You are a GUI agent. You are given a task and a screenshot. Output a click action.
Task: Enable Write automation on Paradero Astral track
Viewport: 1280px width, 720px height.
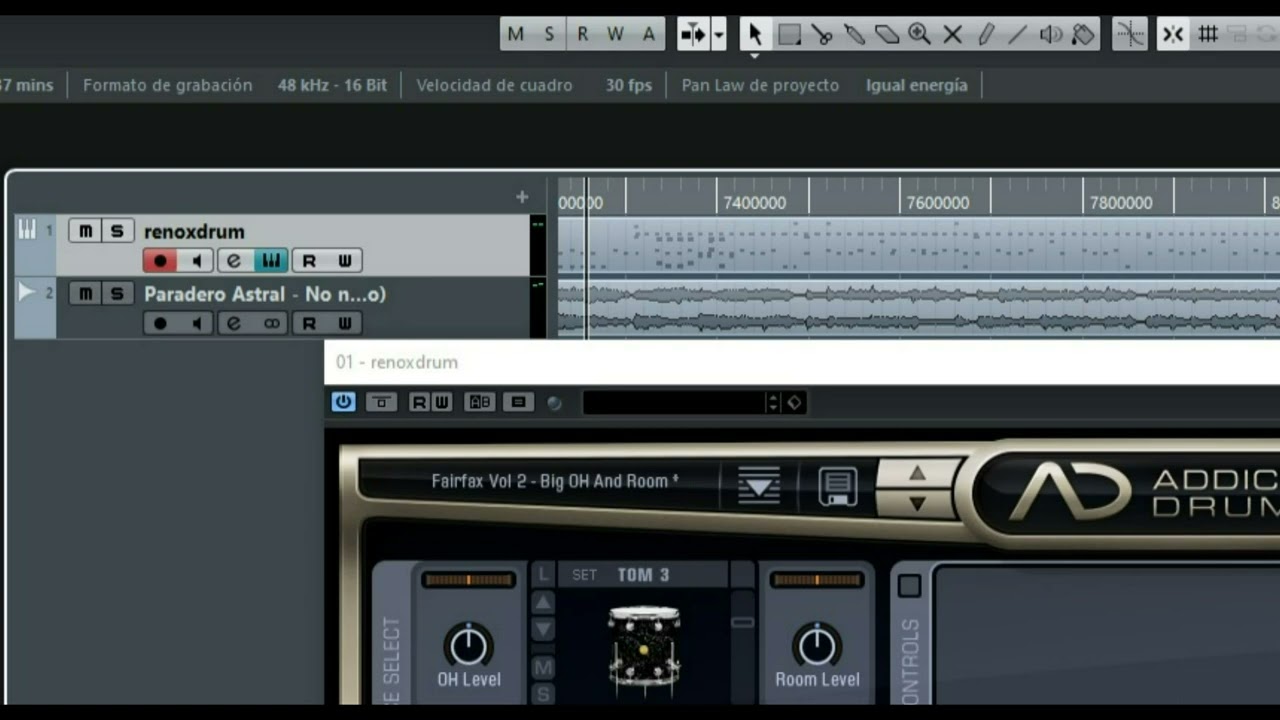coord(345,323)
